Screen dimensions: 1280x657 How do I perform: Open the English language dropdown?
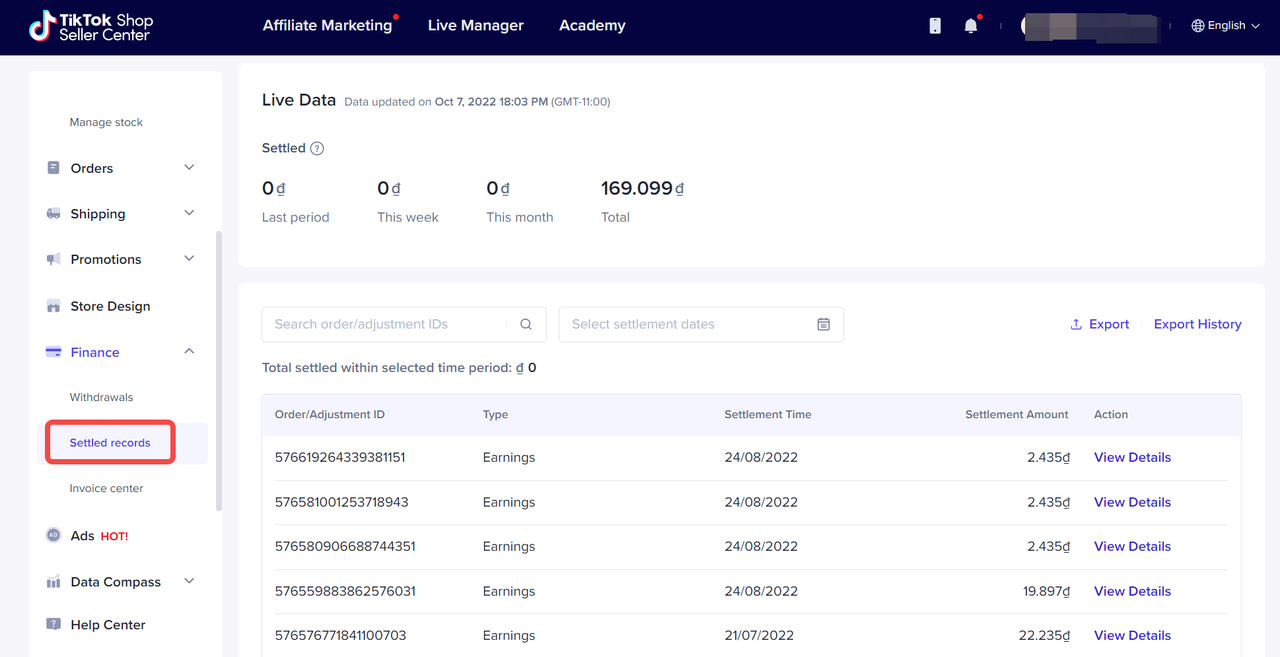pos(1225,26)
